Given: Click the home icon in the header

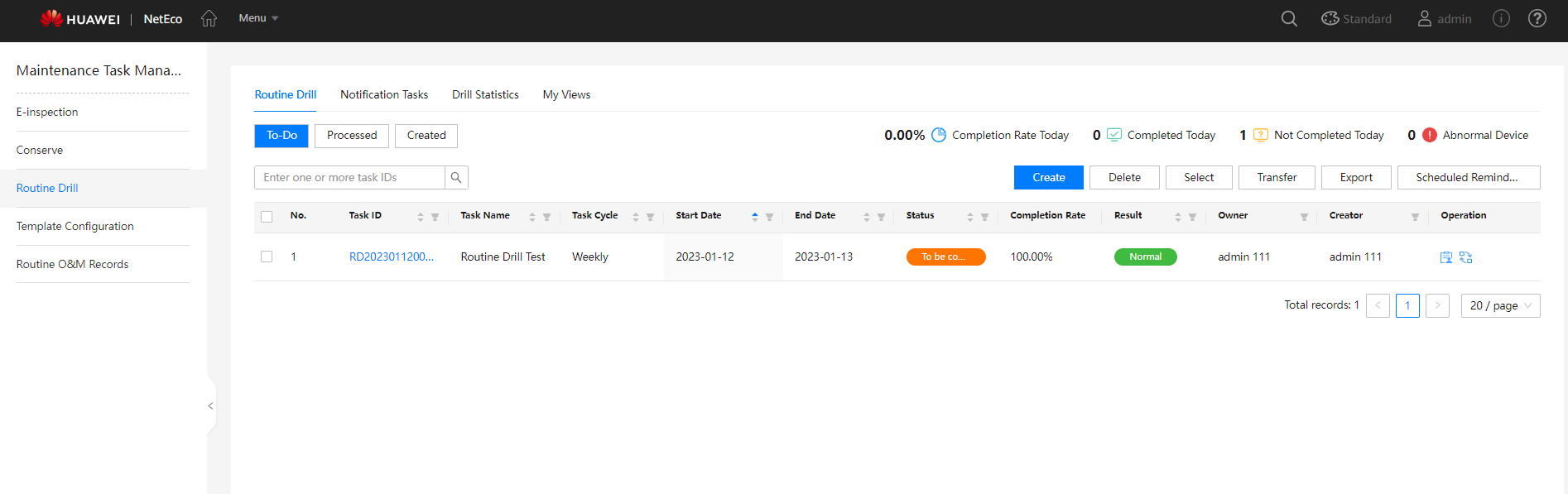Looking at the screenshot, I should [209, 18].
